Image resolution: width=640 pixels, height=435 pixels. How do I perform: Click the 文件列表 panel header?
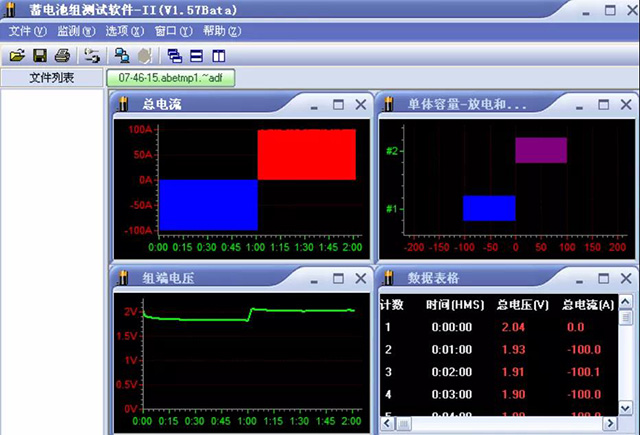click(51, 77)
